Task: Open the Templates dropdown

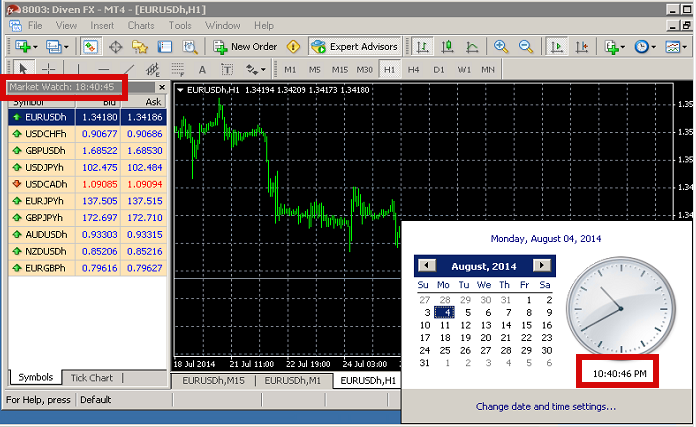Action: click(x=676, y=47)
